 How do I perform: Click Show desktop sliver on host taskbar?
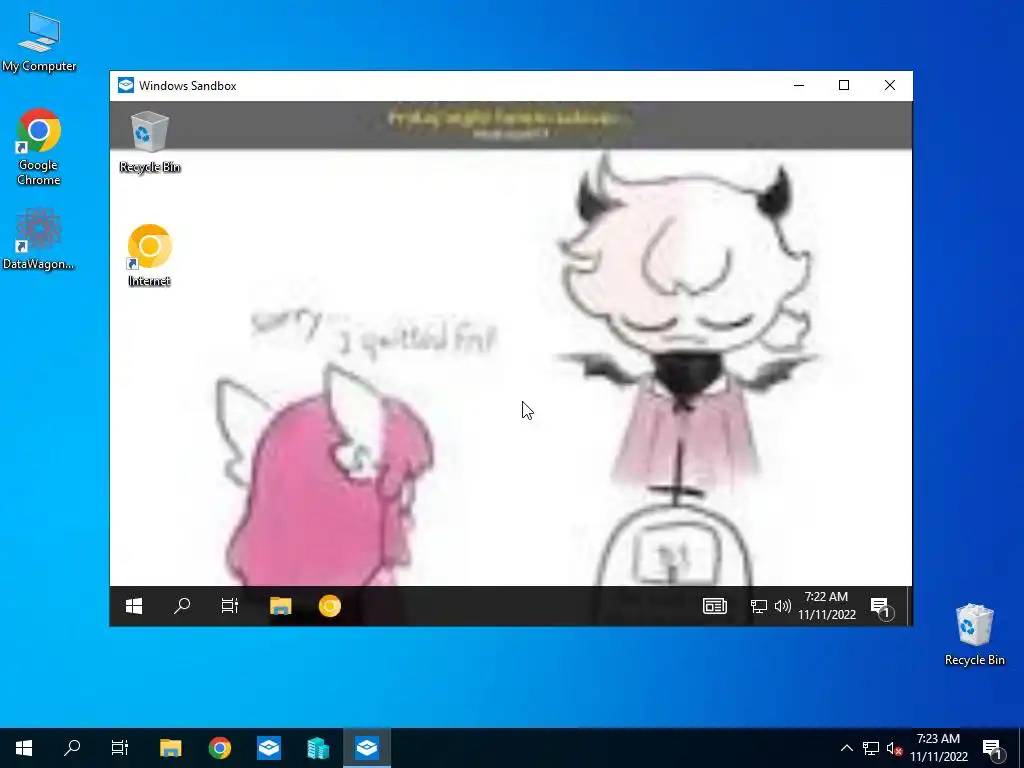tap(1021, 748)
